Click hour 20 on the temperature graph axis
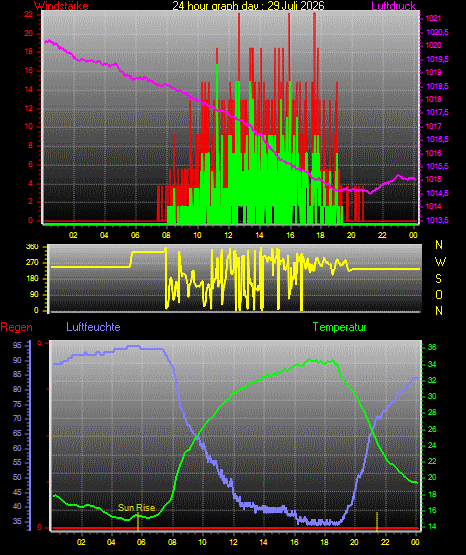The width and height of the screenshot is (466, 555). pos(354,542)
